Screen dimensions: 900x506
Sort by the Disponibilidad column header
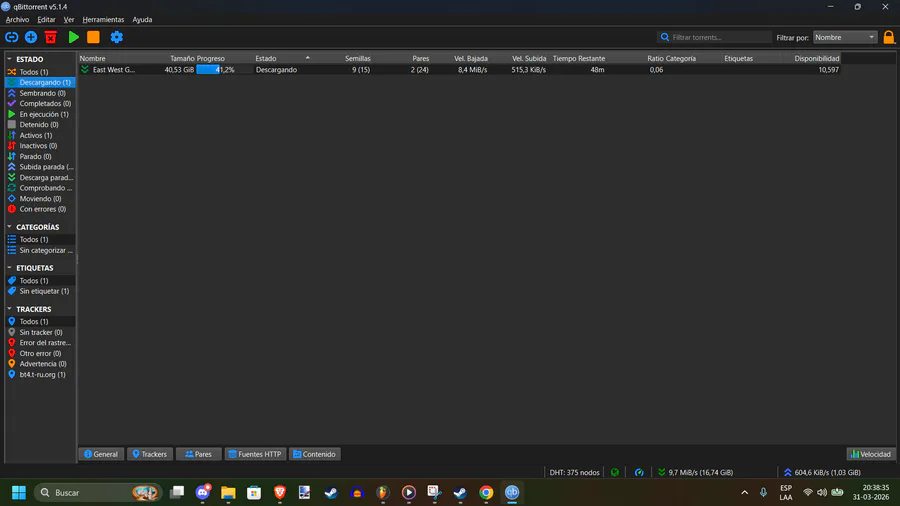click(x=812, y=59)
